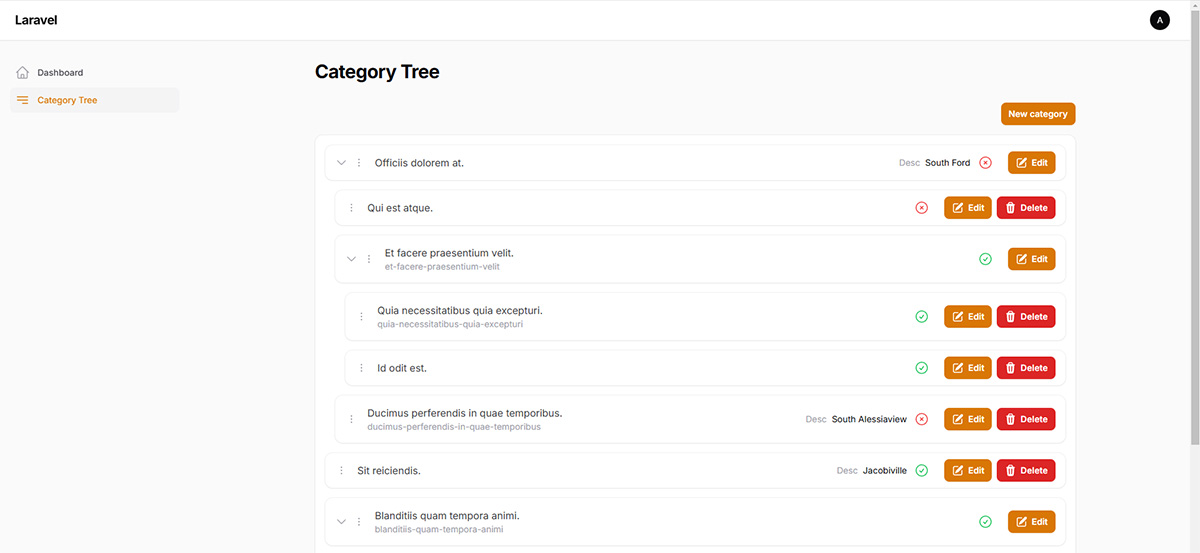Click the slug text et-facere-praesentium-velit

442,267
